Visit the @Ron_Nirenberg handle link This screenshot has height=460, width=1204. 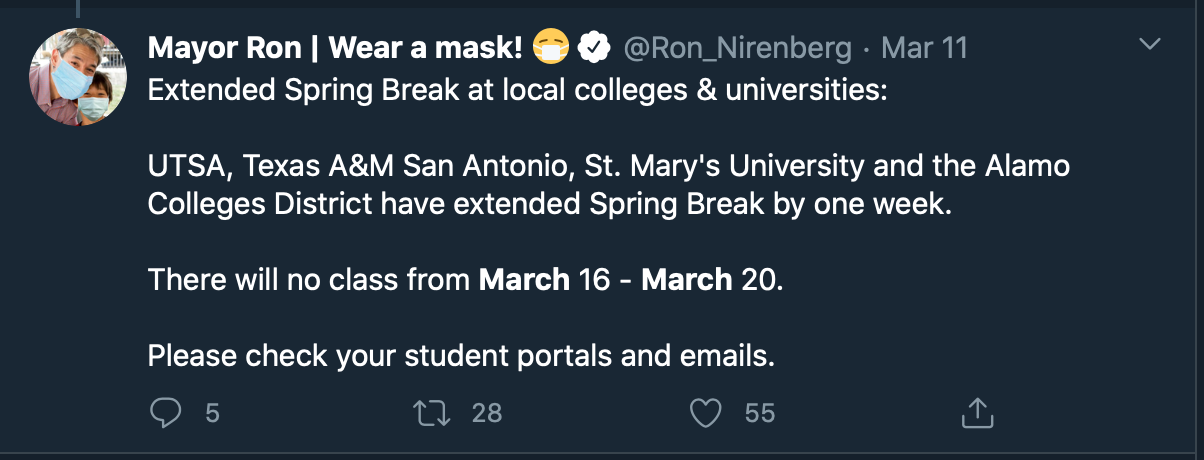tap(738, 47)
